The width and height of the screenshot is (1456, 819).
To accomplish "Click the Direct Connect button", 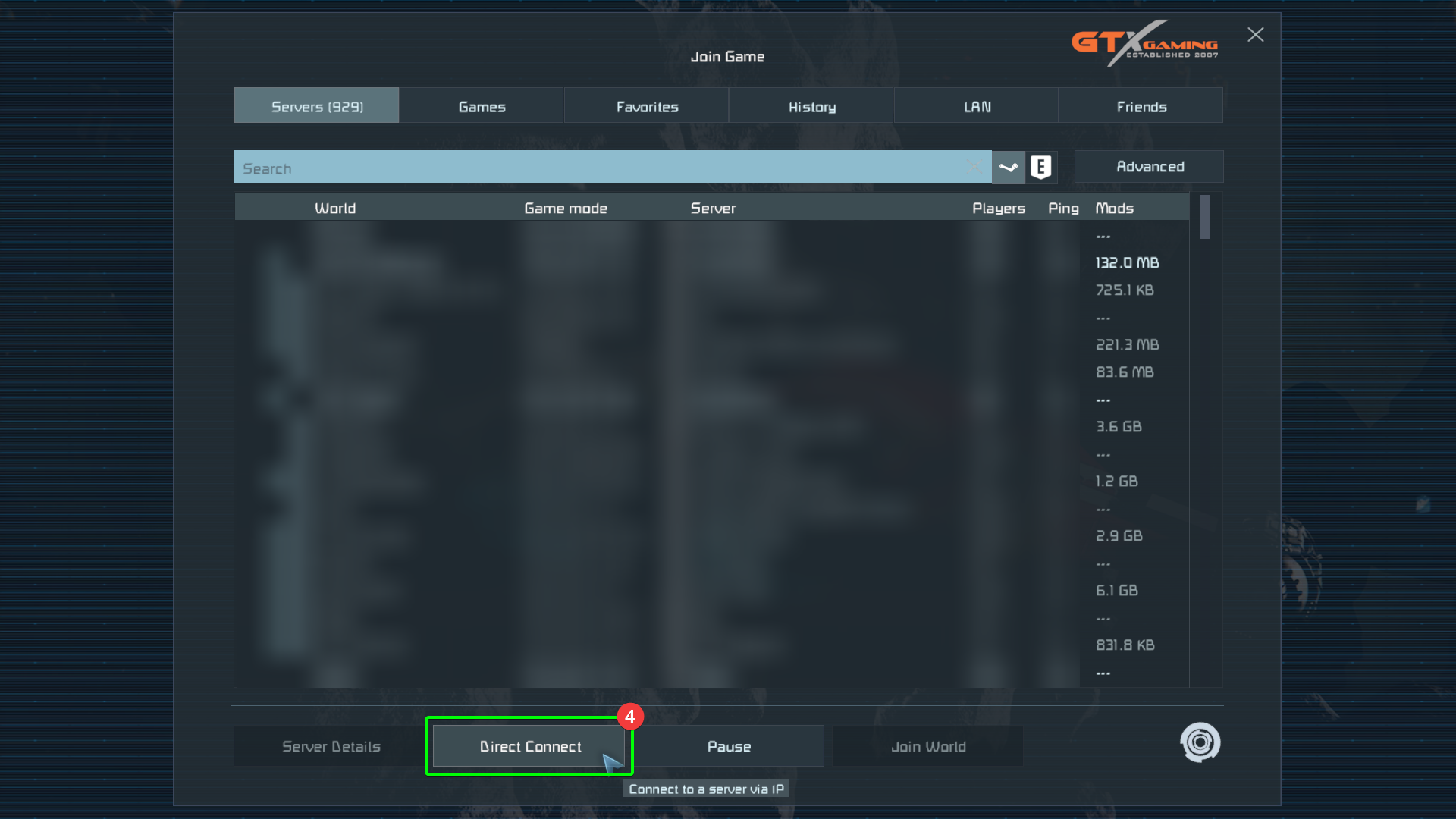I will [529, 746].
